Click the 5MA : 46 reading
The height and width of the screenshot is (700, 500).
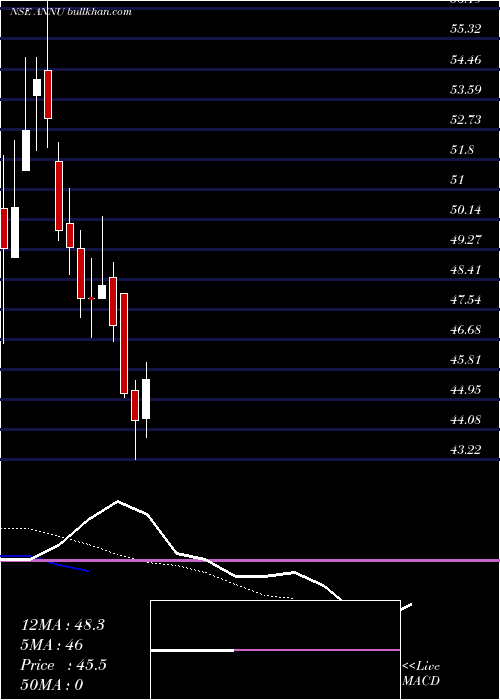(x=52, y=645)
